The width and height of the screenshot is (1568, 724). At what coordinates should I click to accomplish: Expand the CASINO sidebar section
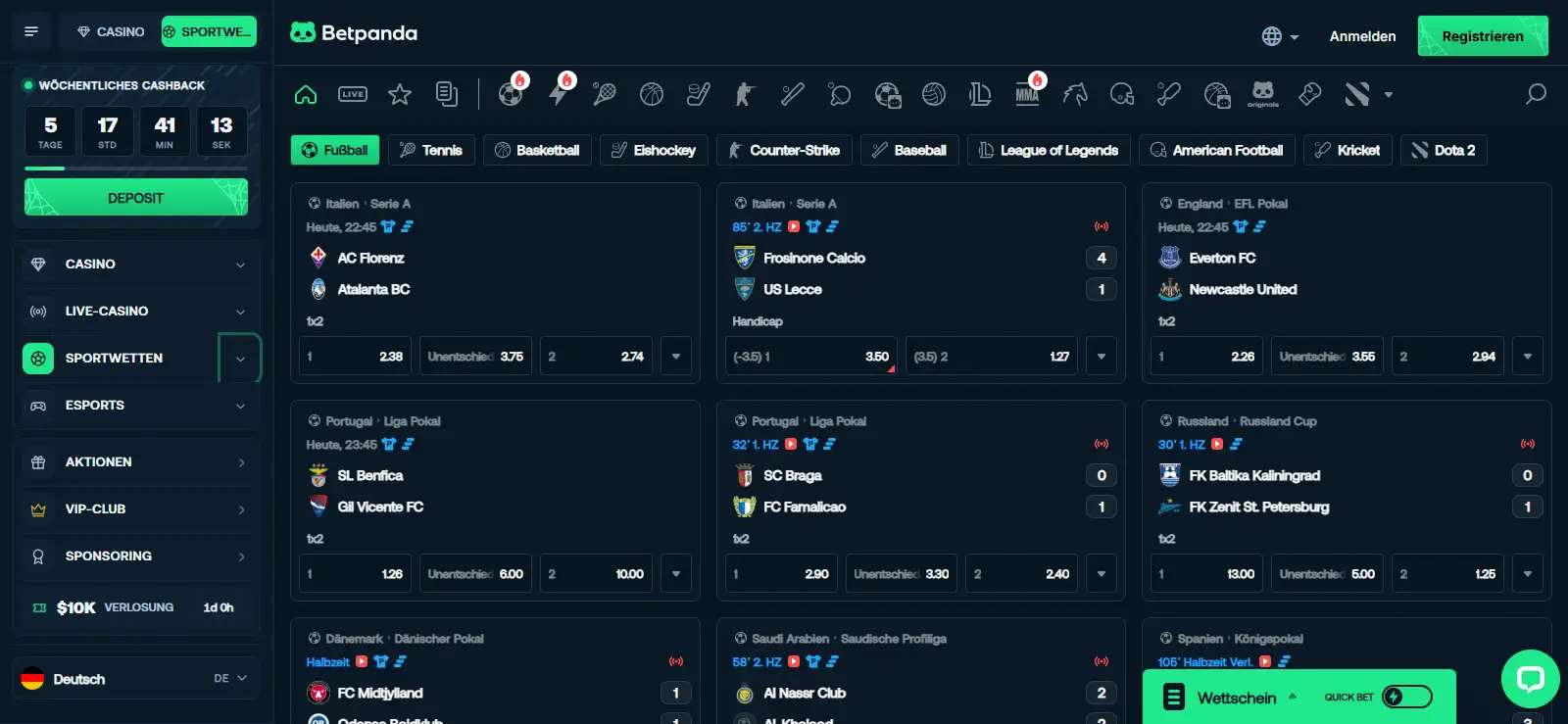tap(136, 265)
